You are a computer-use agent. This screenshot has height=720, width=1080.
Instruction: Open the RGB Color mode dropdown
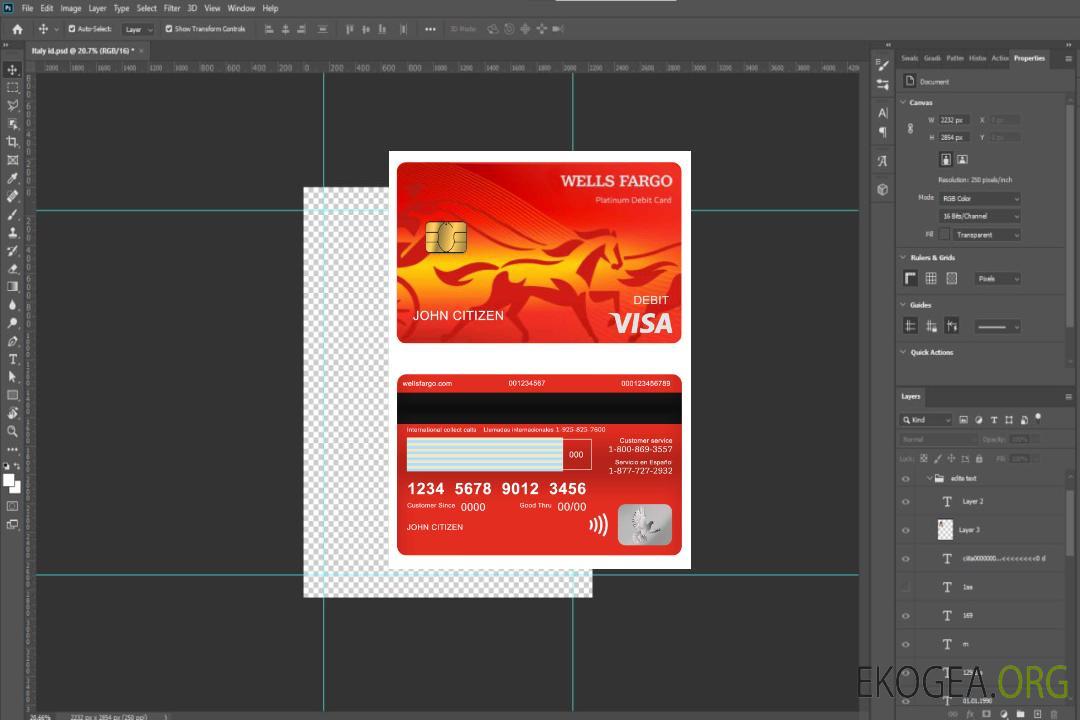pyautogui.click(x=979, y=198)
